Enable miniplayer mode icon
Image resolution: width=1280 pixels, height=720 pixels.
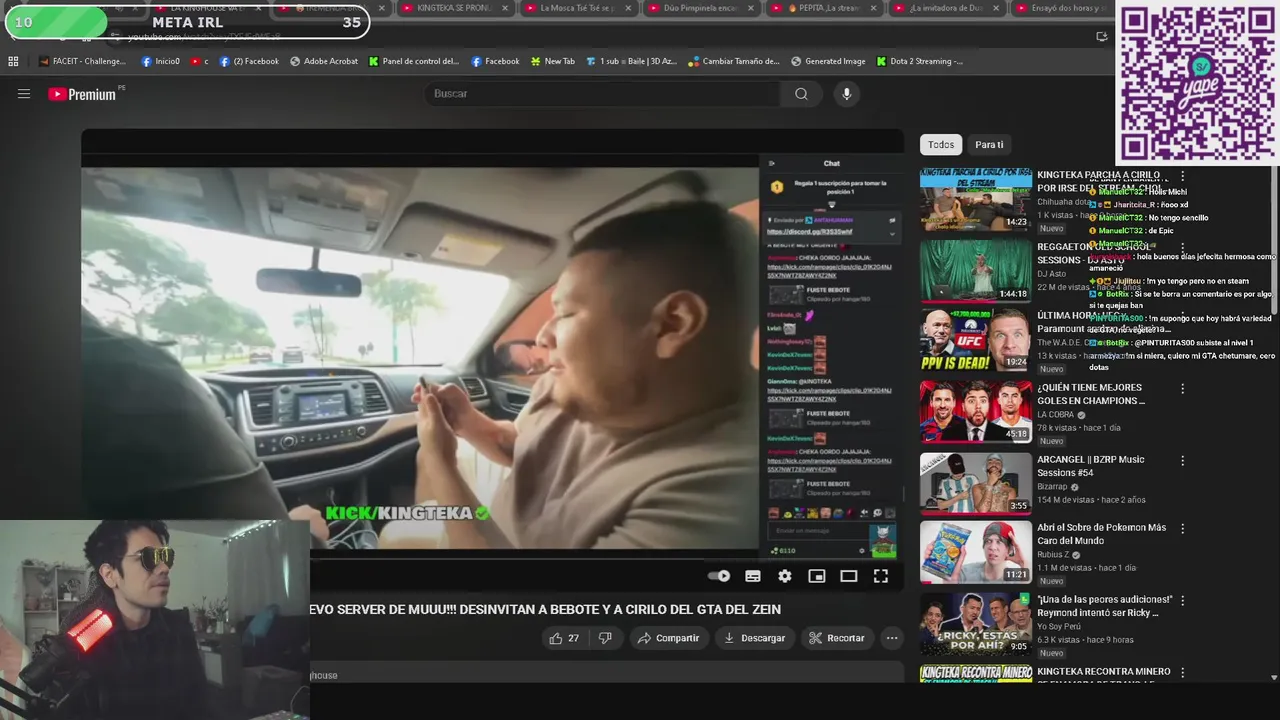817,576
